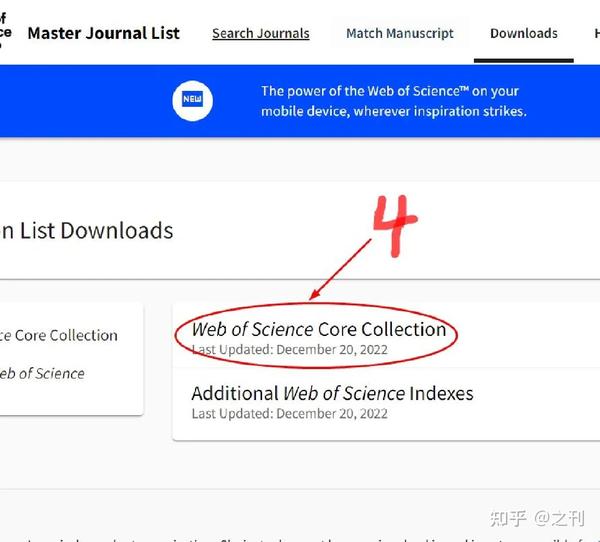
Task: Go to Search Journals
Action: coord(261,34)
